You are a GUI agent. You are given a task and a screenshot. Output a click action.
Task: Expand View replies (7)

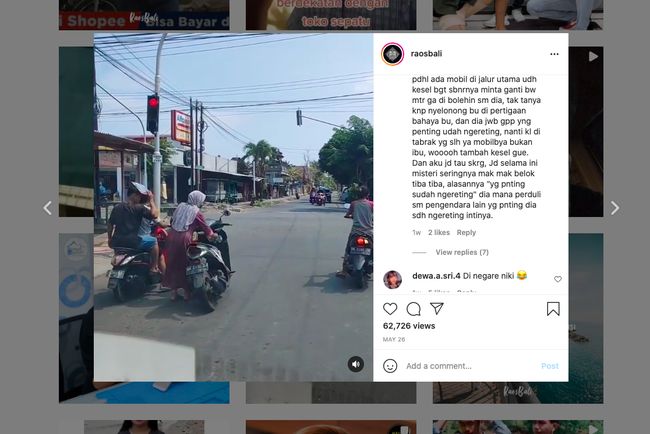(462, 252)
